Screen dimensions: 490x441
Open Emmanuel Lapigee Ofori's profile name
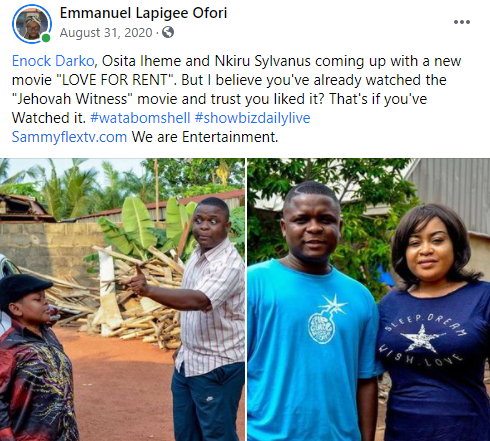point(143,13)
